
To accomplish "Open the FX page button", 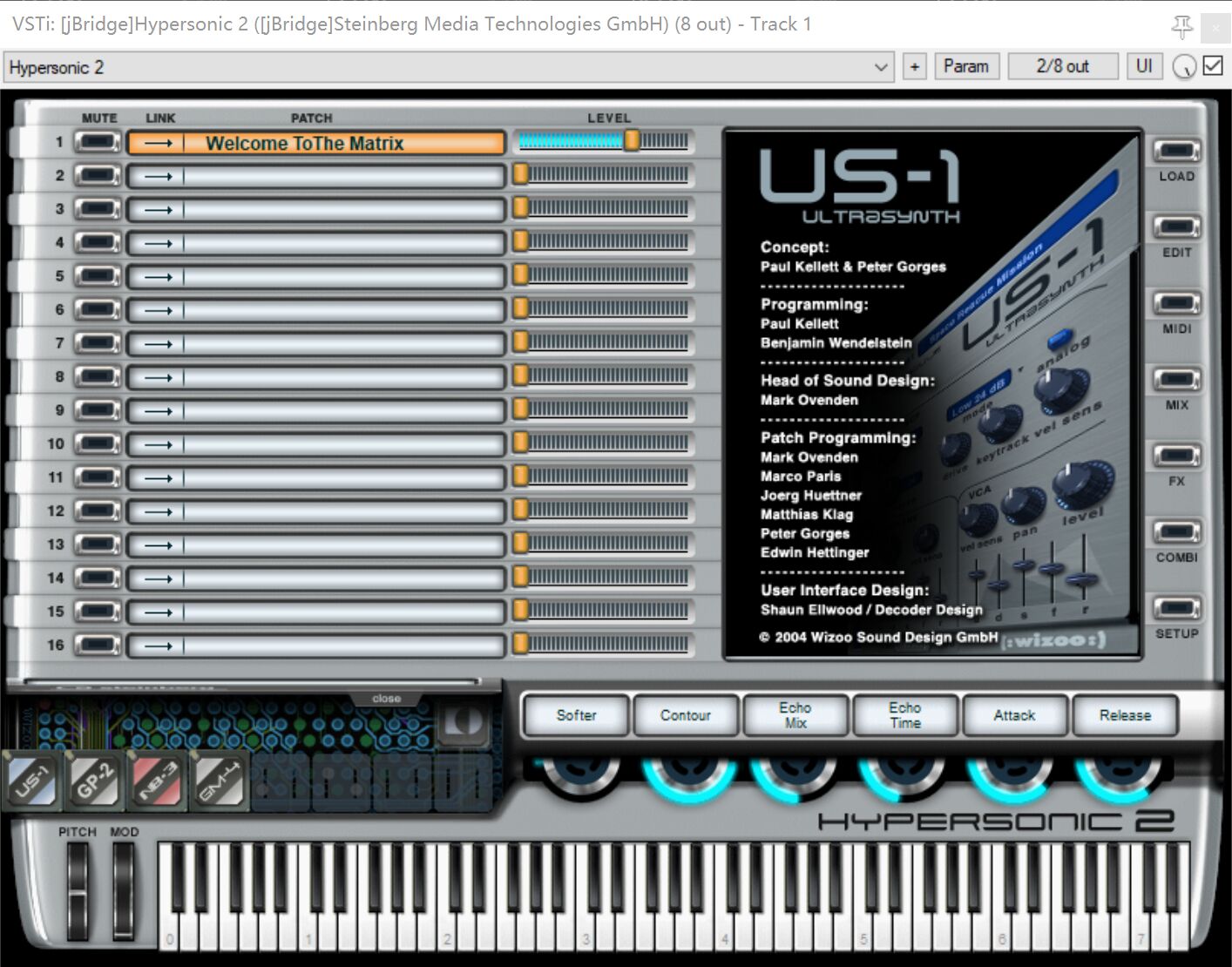I will (1176, 456).
